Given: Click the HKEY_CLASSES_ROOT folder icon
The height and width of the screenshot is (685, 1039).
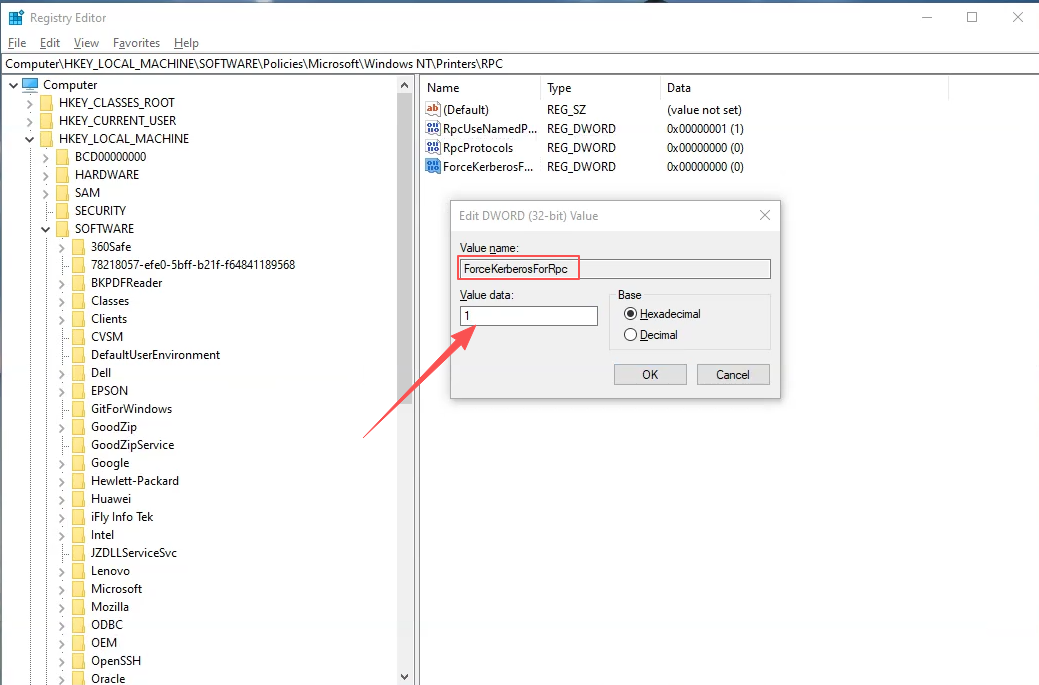Looking at the screenshot, I should [x=46, y=103].
